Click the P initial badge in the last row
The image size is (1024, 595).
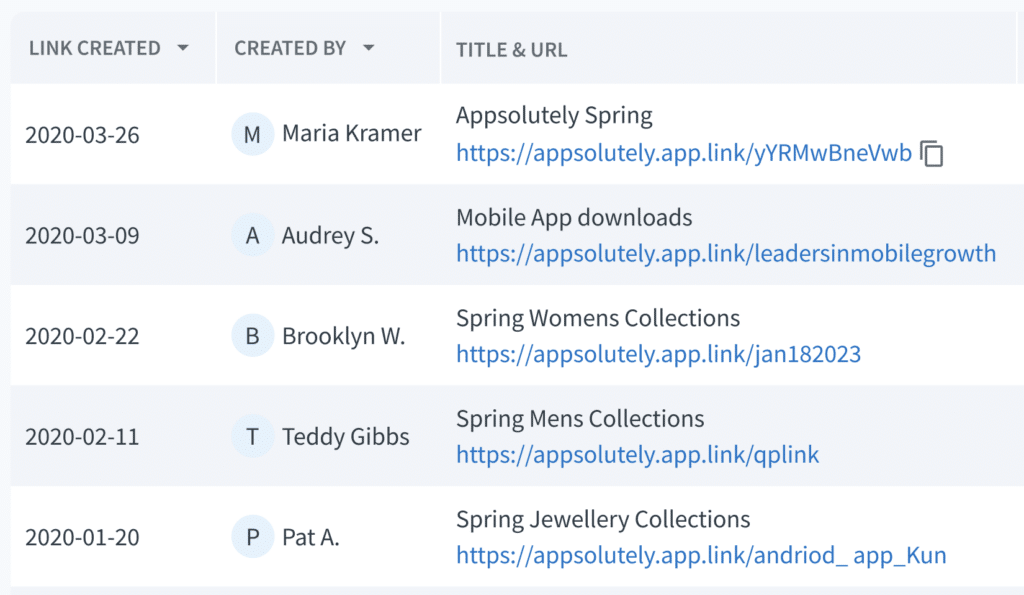pyautogui.click(x=251, y=537)
